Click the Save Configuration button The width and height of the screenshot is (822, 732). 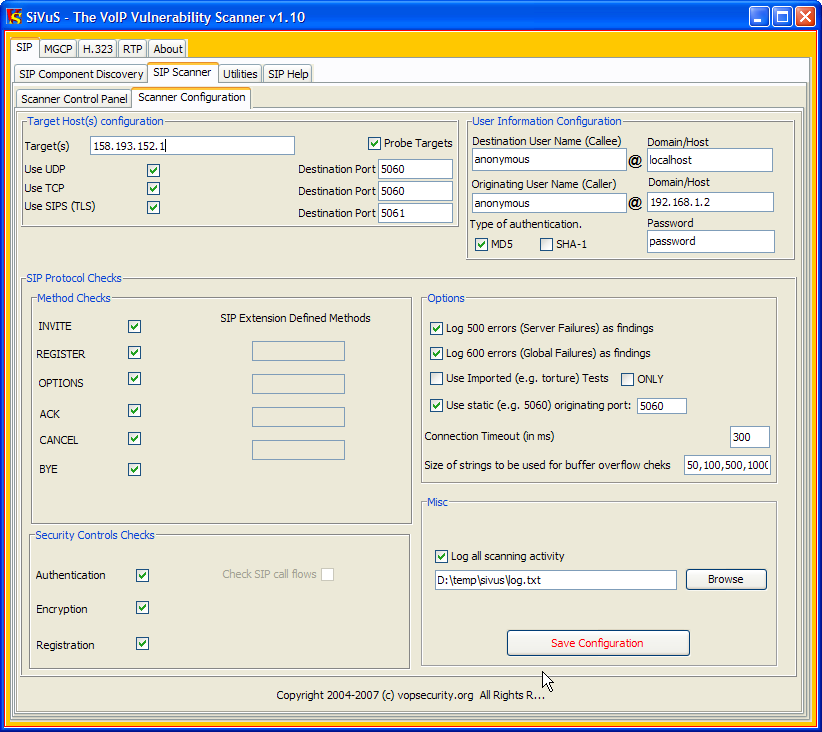(x=598, y=643)
